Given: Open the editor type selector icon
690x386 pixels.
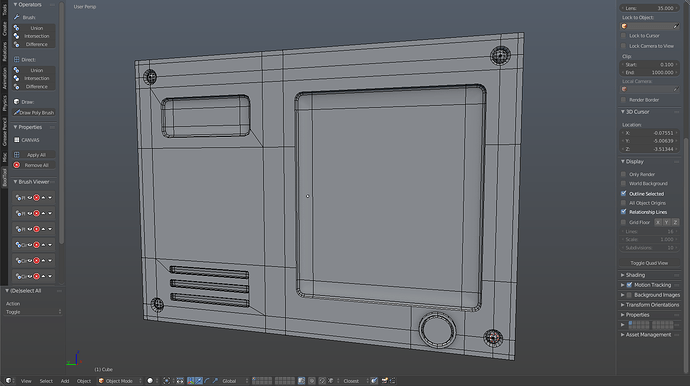Looking at the screenshot, I should (10, 381).
